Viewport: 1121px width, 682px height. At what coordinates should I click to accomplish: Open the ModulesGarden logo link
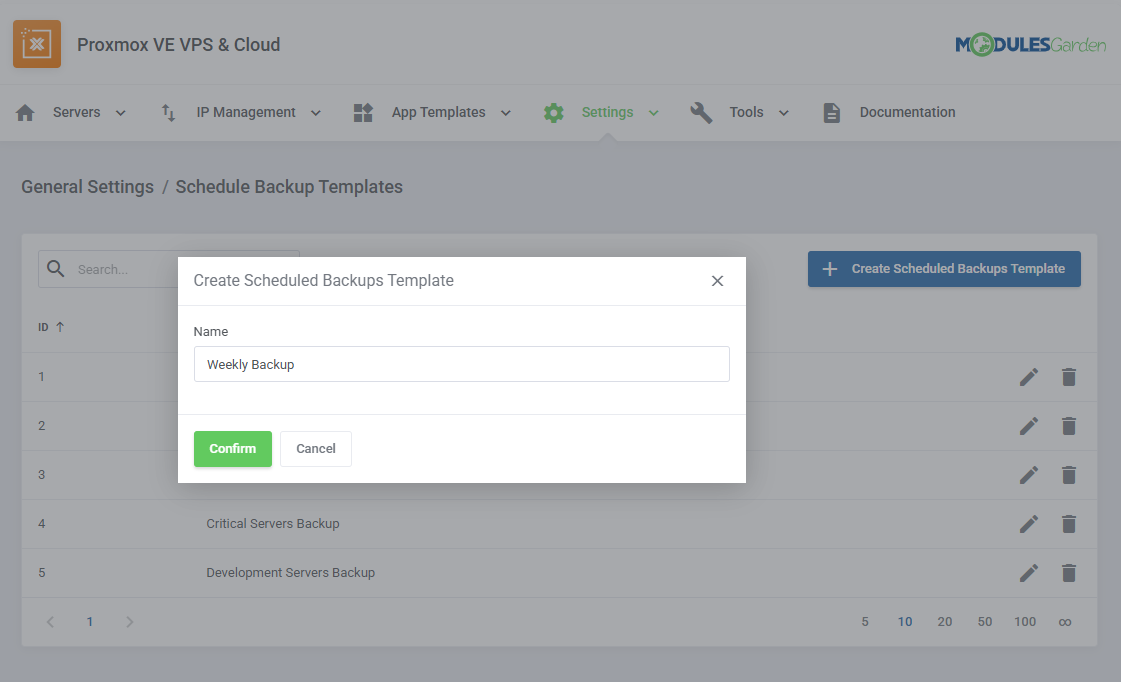1030,44
